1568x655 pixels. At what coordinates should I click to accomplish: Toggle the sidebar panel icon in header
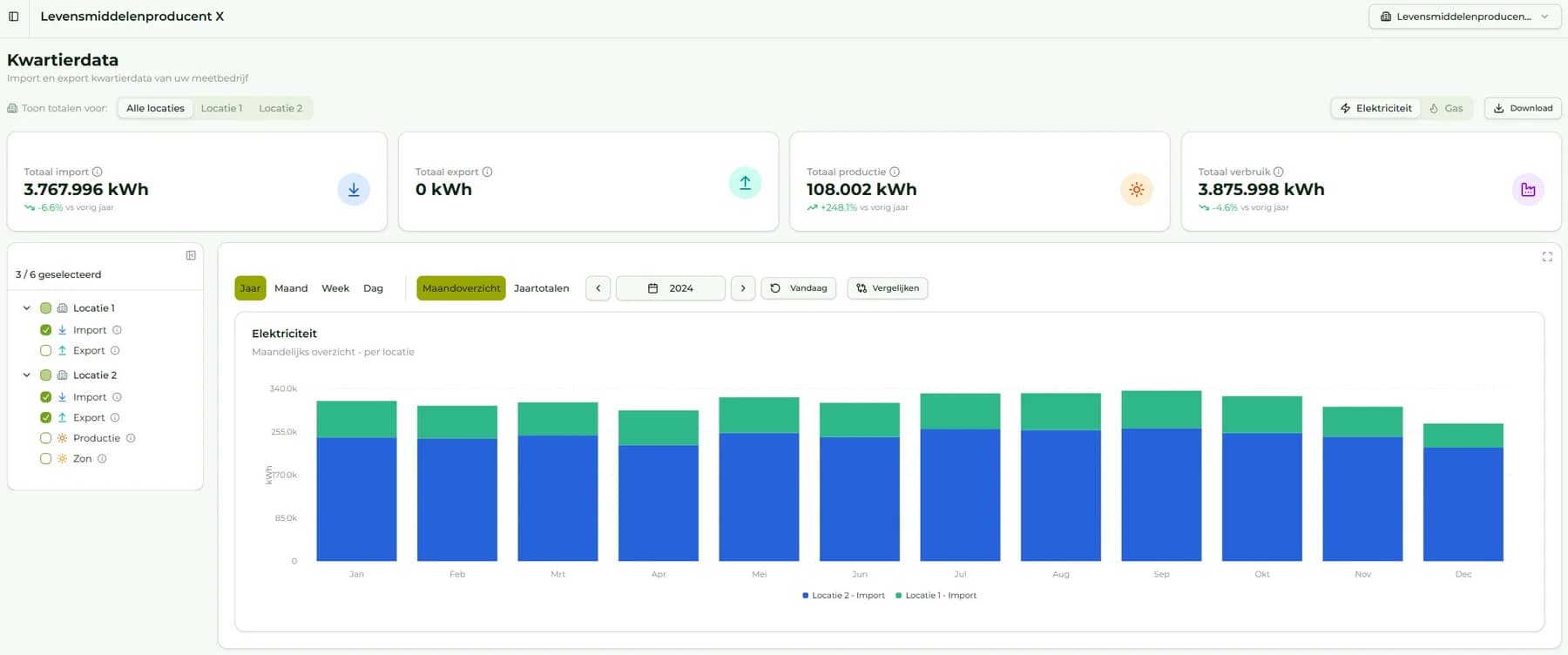[x=14, y=17]
